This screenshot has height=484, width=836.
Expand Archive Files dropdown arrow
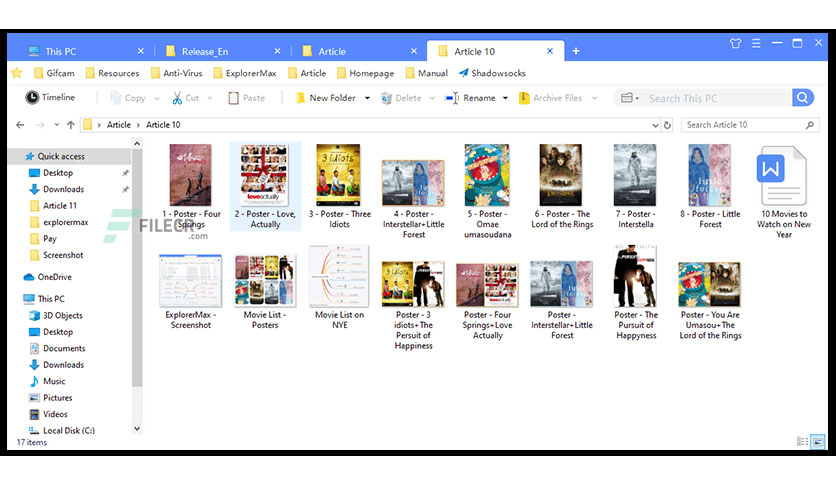[x=594, y=99]
